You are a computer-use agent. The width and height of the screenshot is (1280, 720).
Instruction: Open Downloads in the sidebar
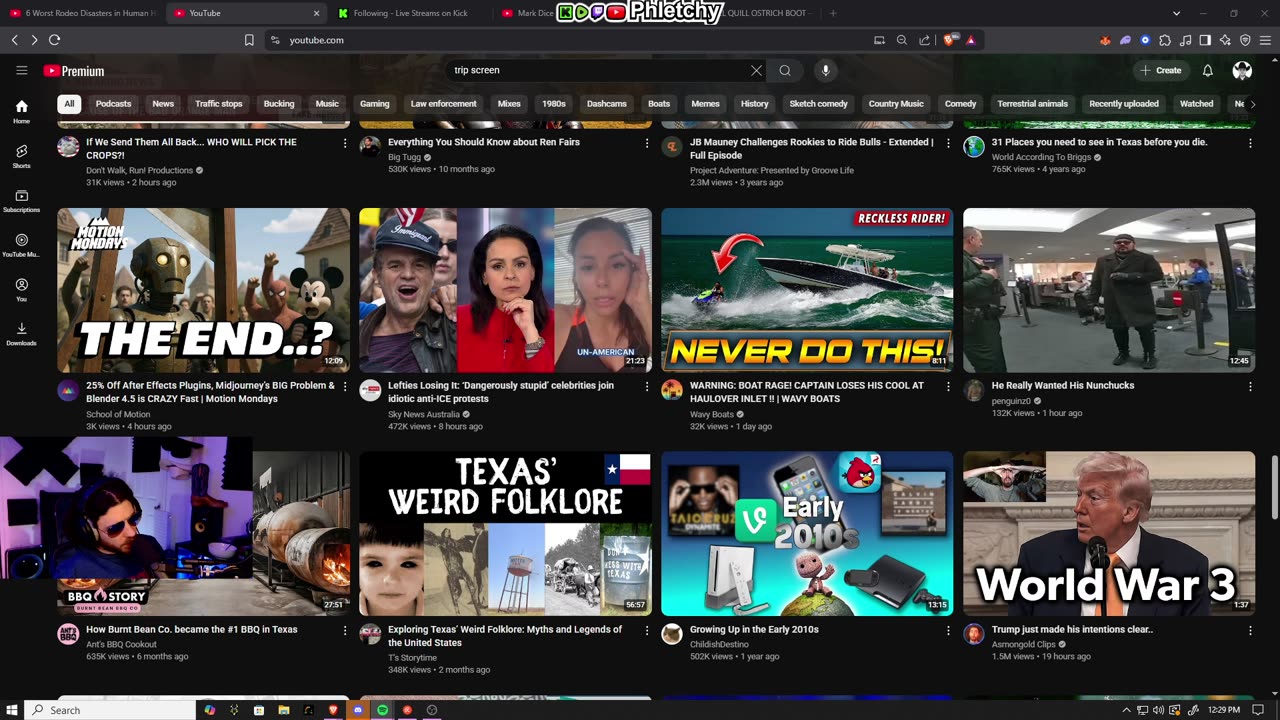coord(21,333)
